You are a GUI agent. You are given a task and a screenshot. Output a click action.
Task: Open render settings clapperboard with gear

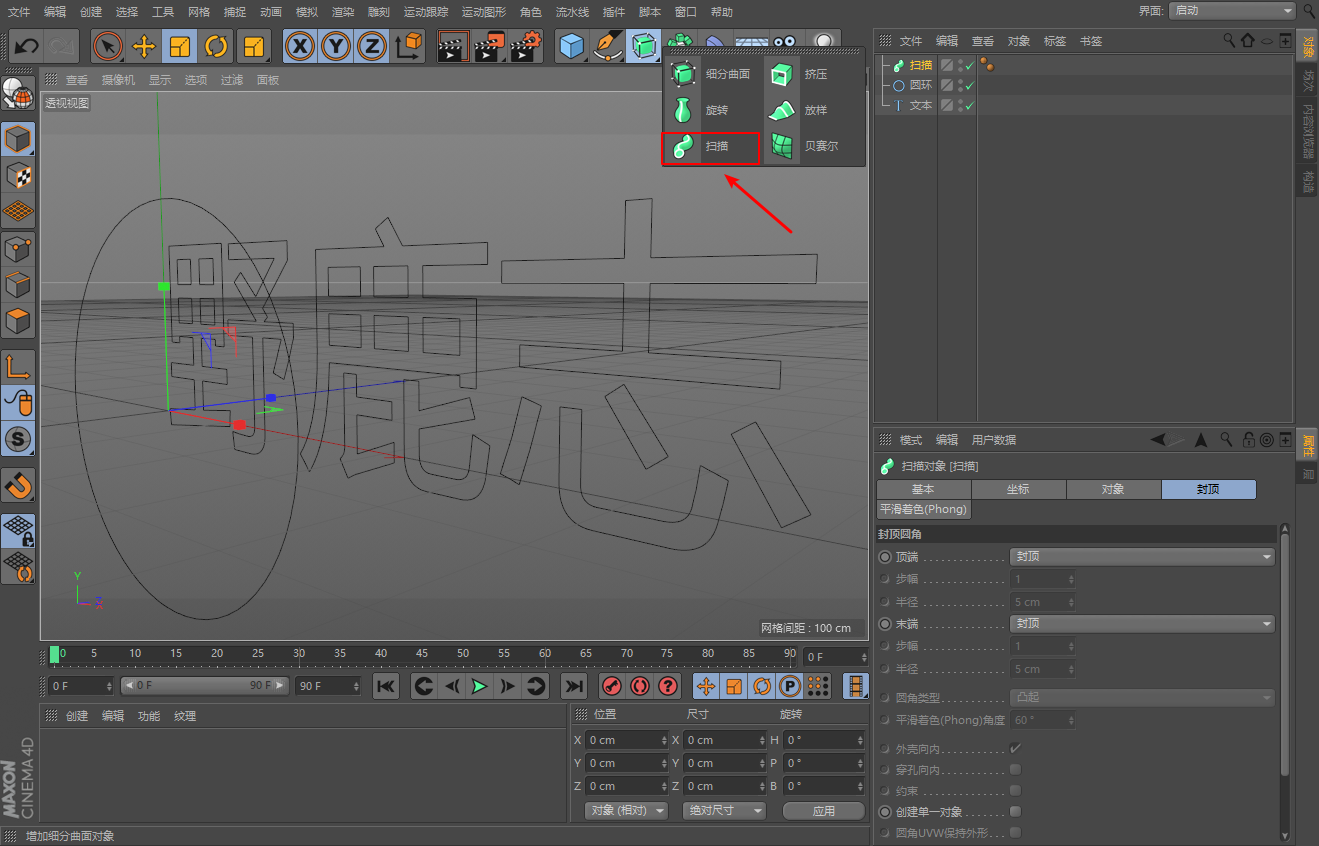[526, 46]
